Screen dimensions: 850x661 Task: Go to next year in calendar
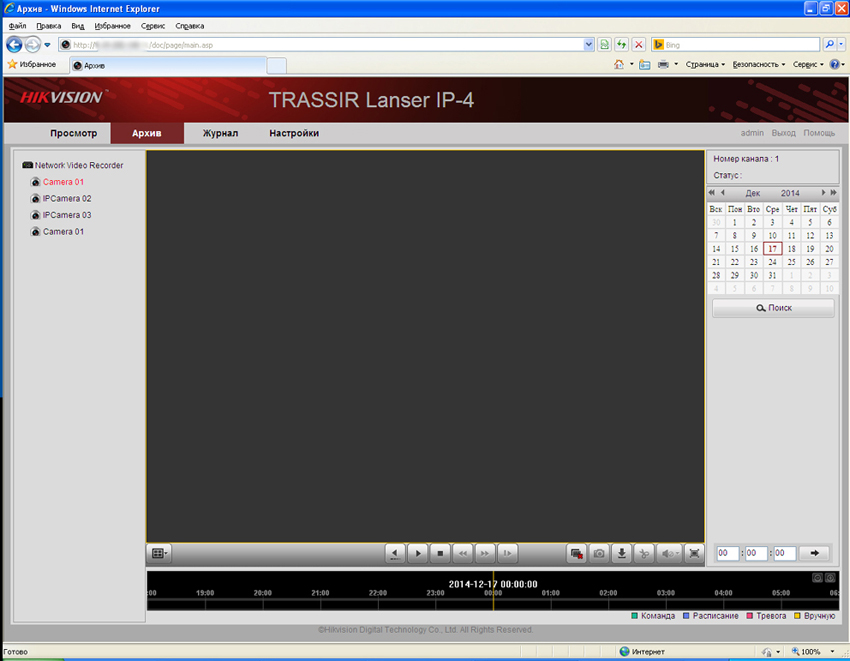point(834,192)
